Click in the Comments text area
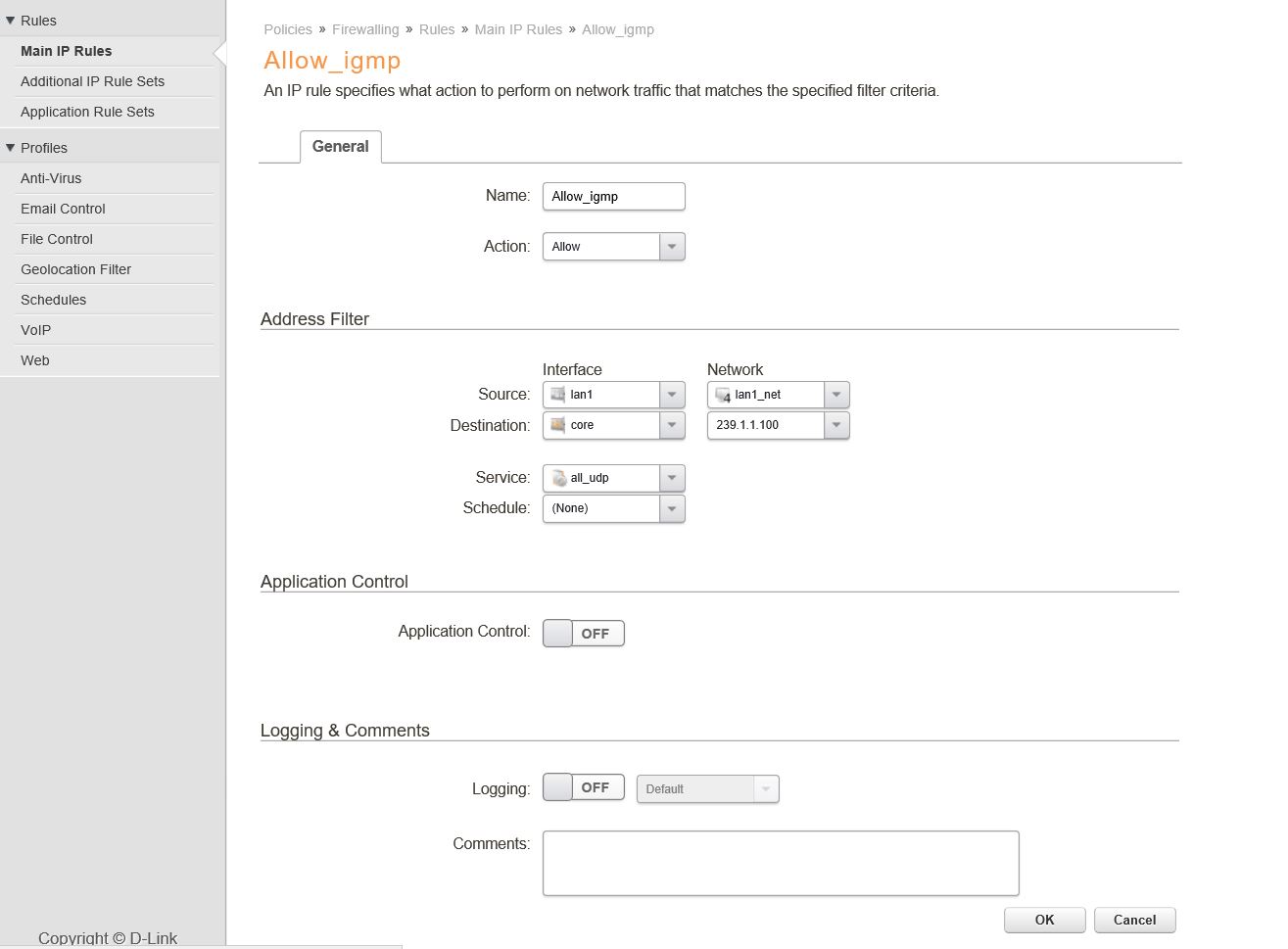Image resolution: width=1288 pixels, height=949 pixels. point(780,863)
